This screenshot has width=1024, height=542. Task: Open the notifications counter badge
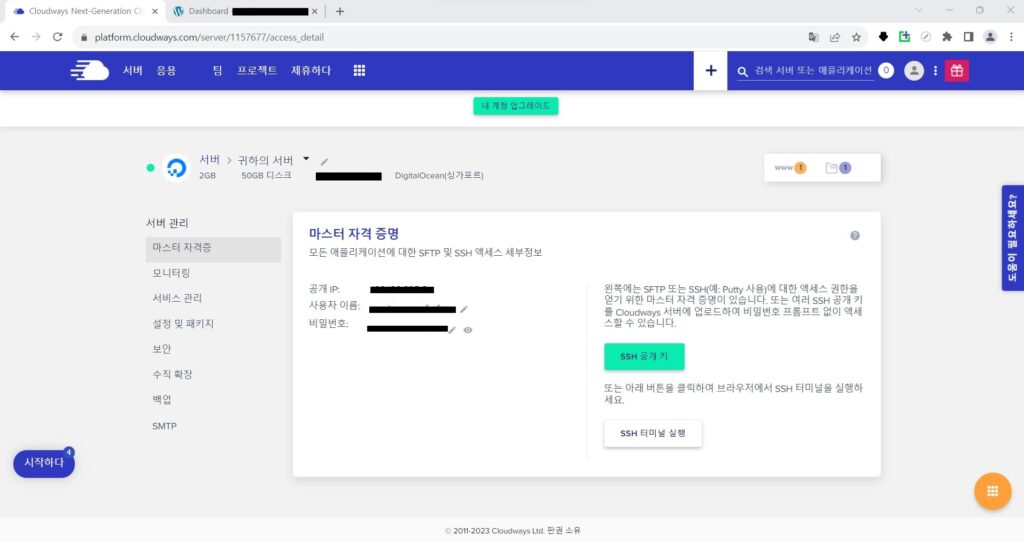(x=886, y=71)
